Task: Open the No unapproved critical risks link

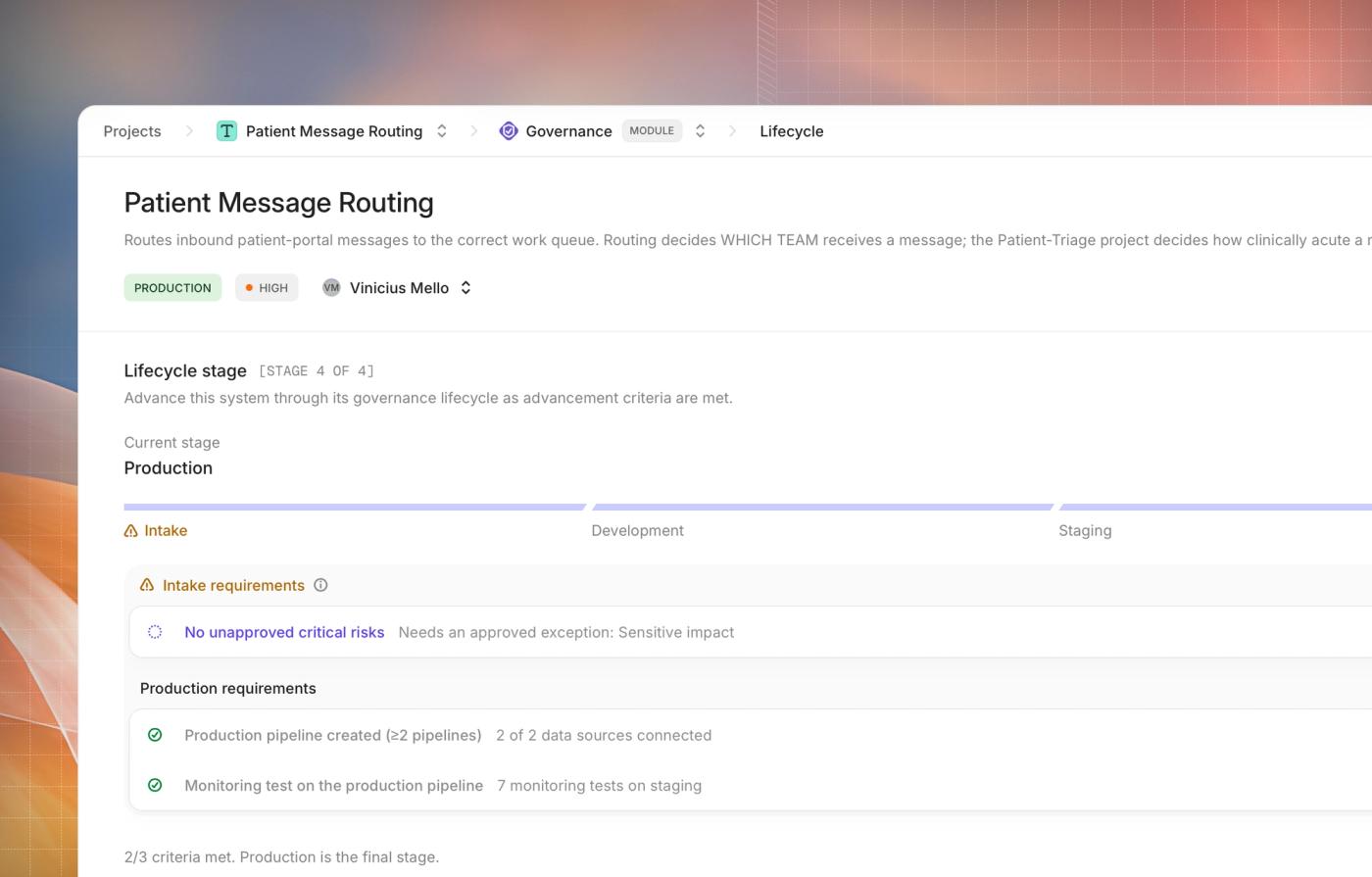Action: pyautogui.click(x=284, y=632)
